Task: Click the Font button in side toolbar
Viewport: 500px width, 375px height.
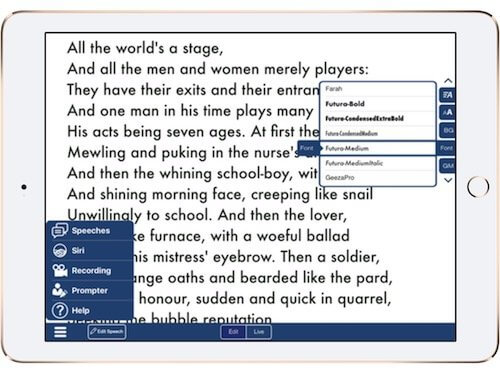Action: (x=446, y=148)
